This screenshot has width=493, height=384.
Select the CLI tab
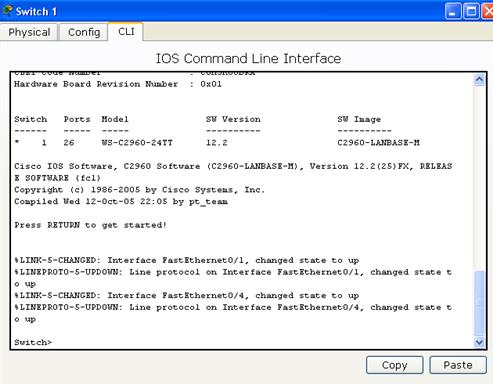click(x=126, y=32)
